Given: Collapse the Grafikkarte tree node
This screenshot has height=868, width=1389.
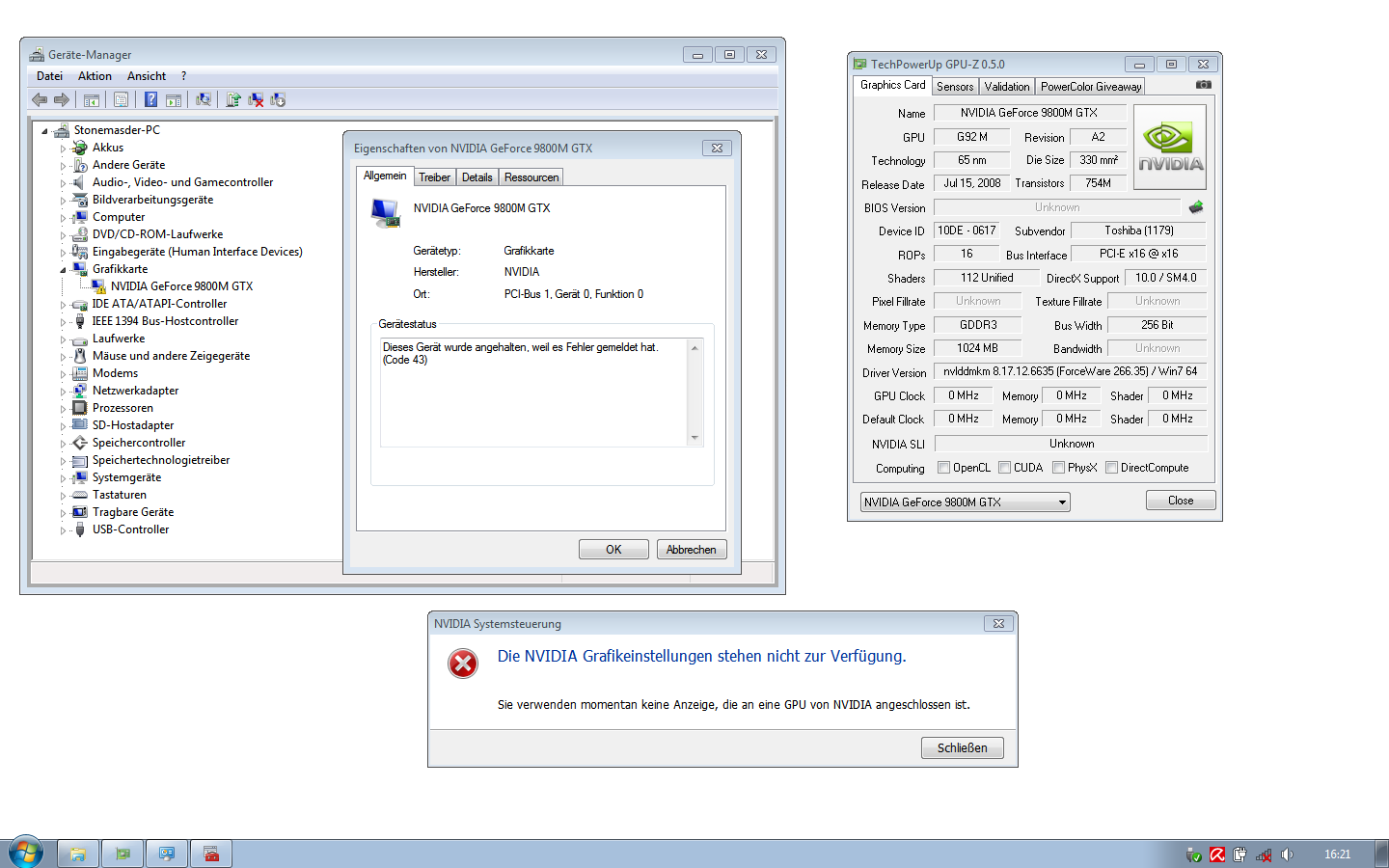Looking at the screenshot, I should (64, 270).
